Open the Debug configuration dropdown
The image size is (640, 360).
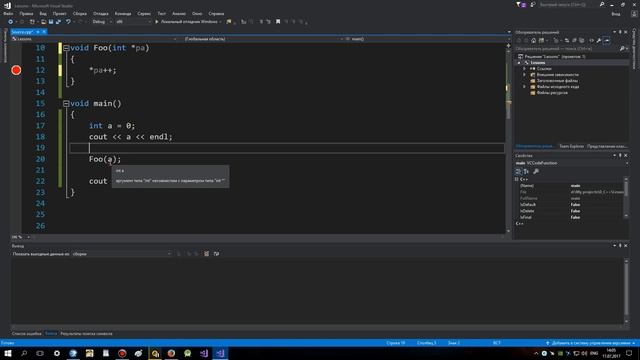[x=102, y=22]
